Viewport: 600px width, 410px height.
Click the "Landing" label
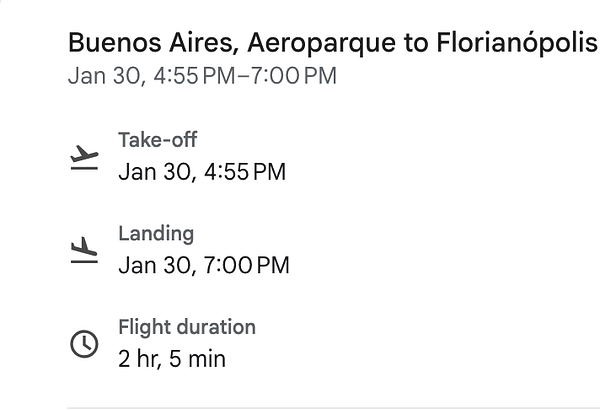click(156, 233)
